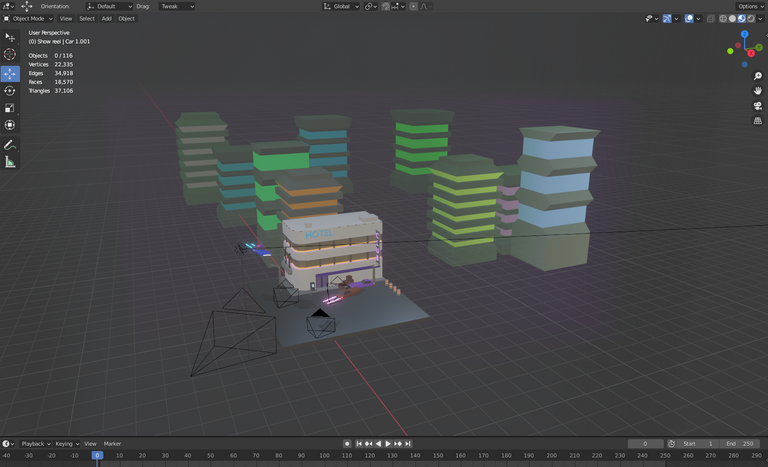Click the zoom view magnifier icon
This screenshot has width=768, height=467.
coord(758,76)
